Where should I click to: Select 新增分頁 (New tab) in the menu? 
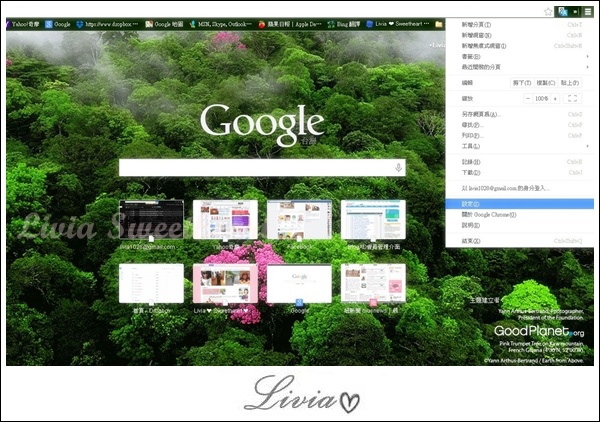520,24
